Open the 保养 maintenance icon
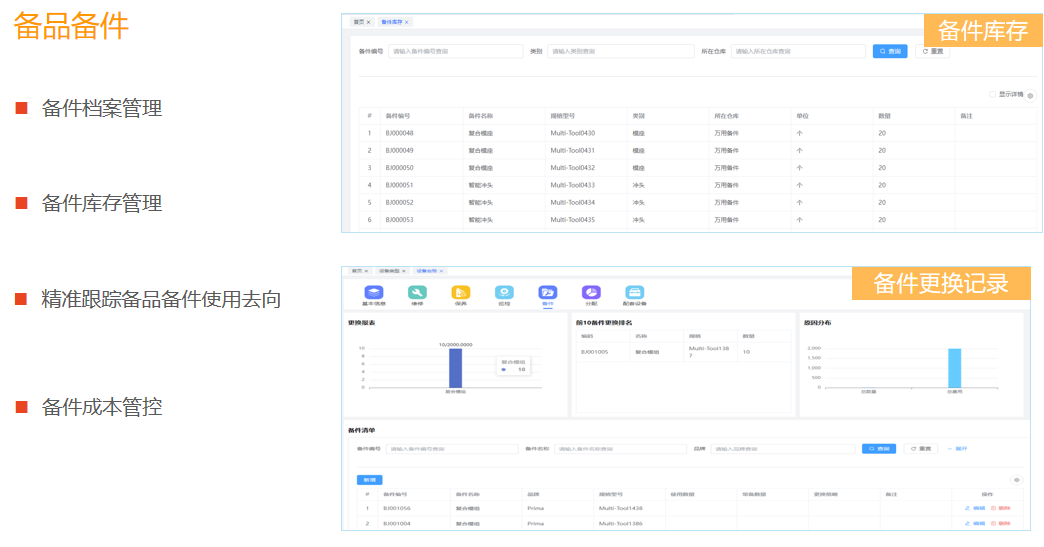 [x=461, y=292]
